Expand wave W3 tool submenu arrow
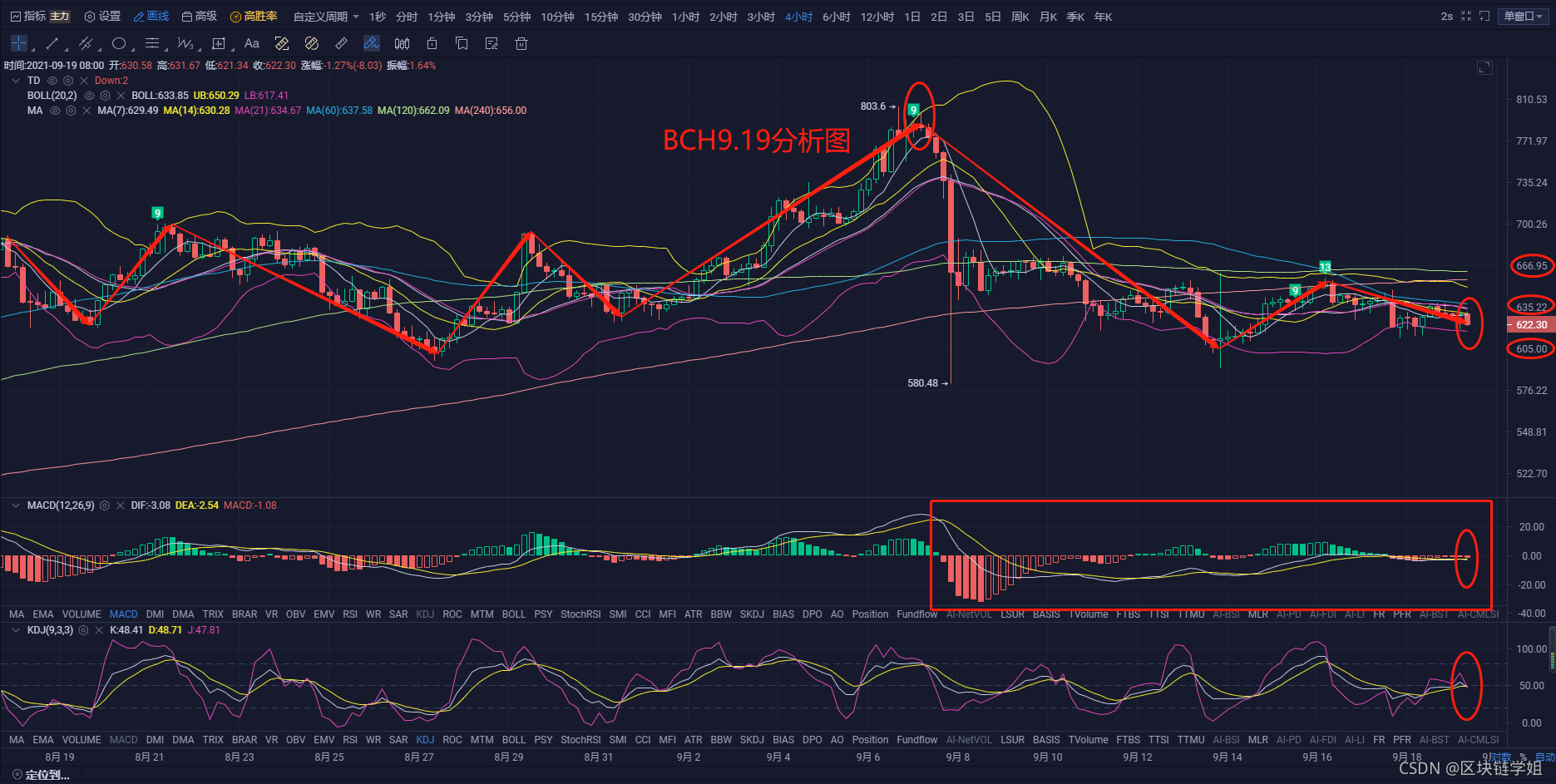1556x784 pixels. [x=198, y=49]
